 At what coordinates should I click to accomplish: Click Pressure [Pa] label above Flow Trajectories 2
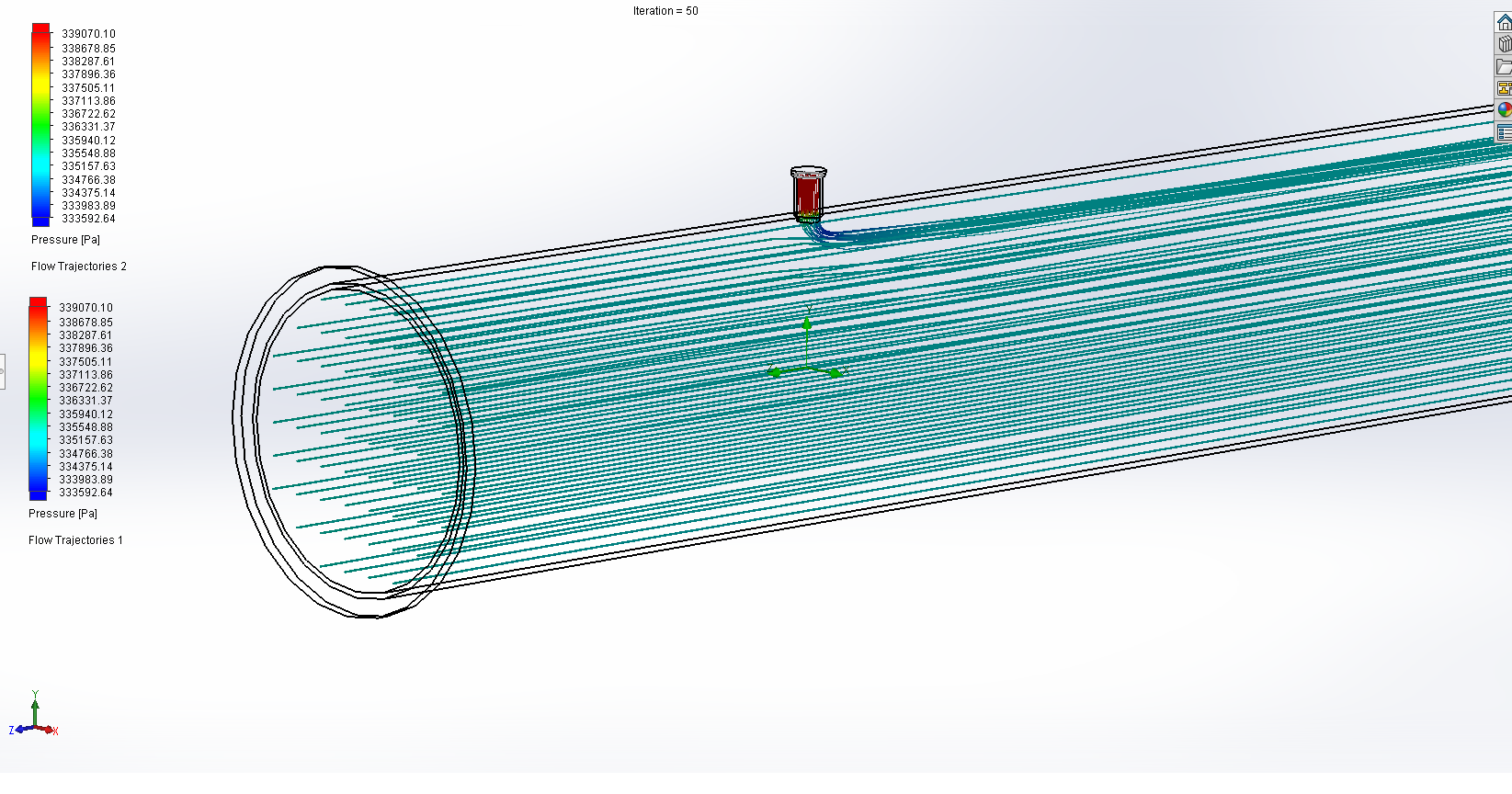point(65,240)
